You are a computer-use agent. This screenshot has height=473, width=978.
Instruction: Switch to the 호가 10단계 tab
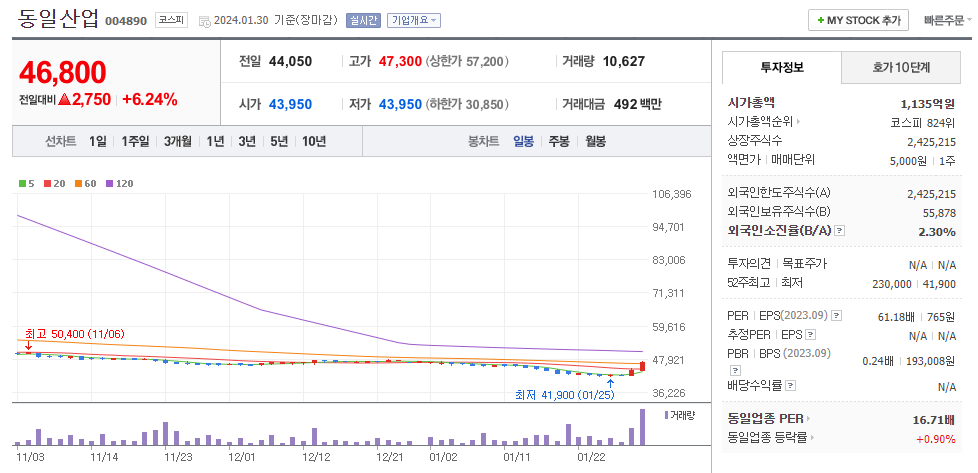(901, 67)
